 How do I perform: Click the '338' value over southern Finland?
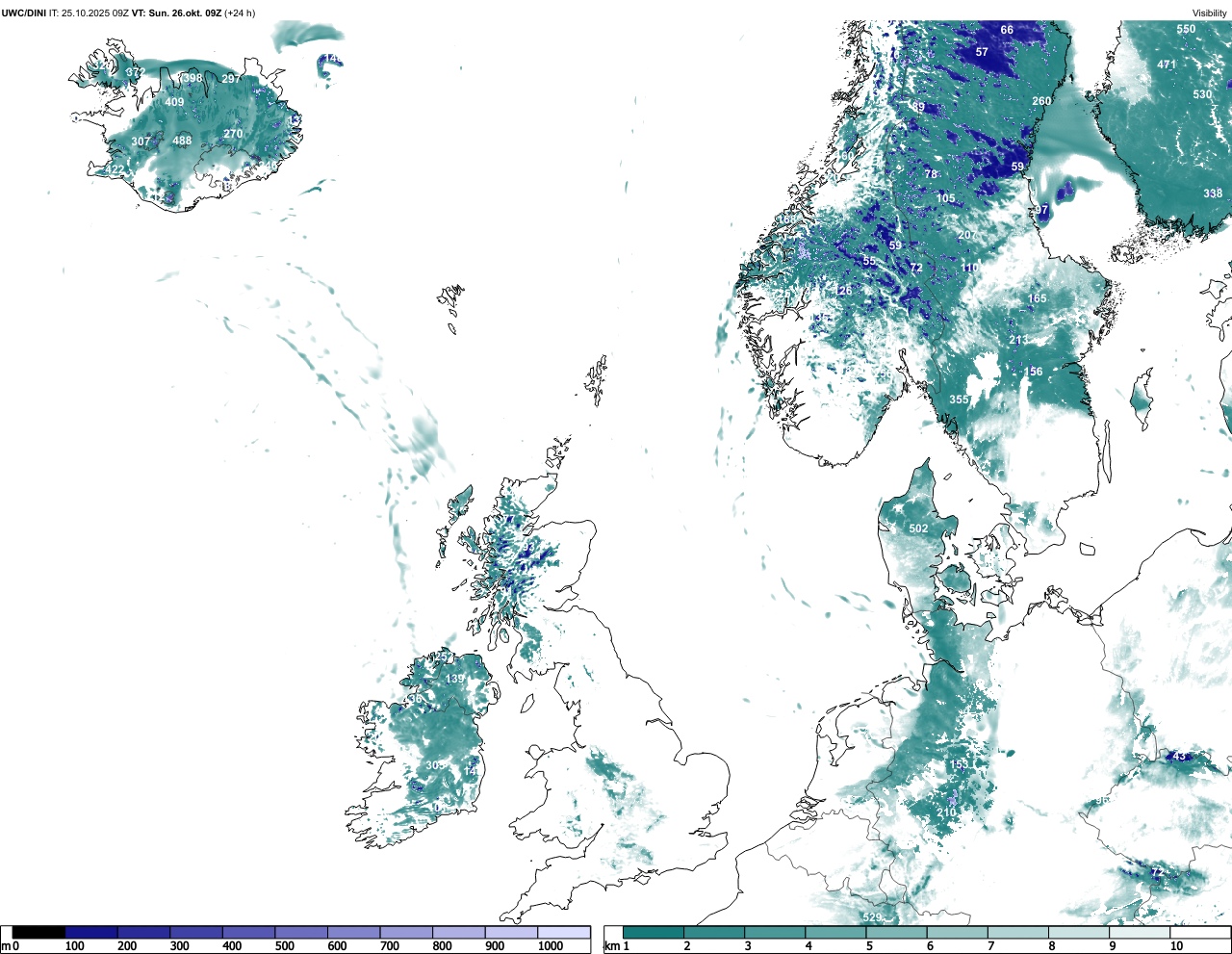click(x=1213, y=193)
